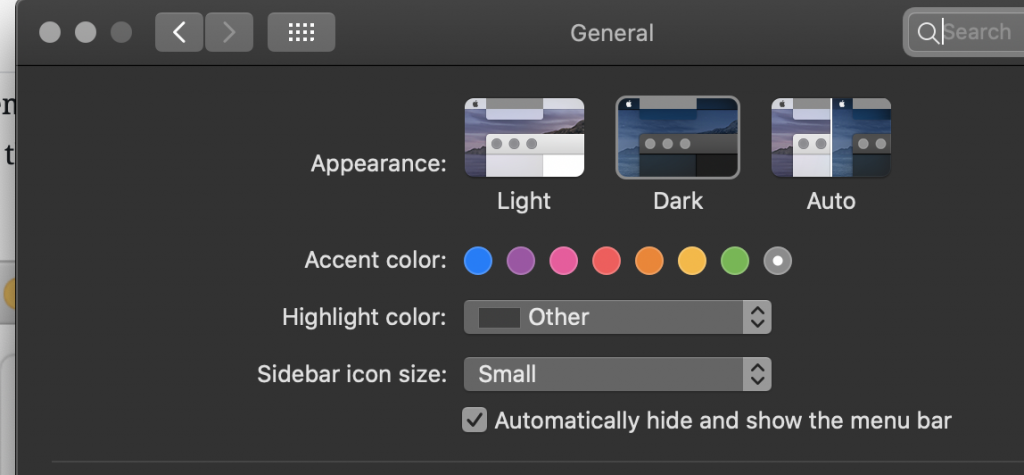Click in the Search field

tap(980, 33)
